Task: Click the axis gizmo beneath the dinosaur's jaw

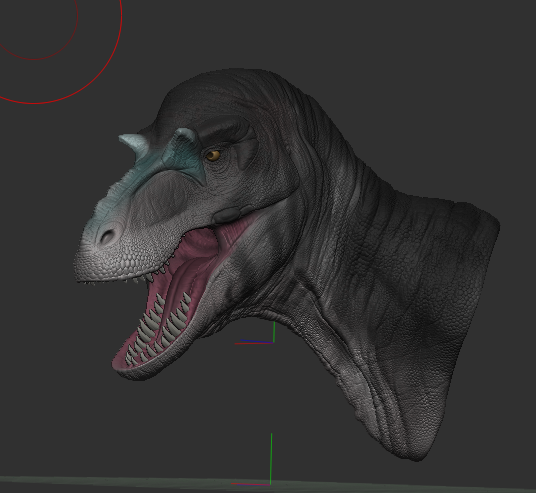Action: pyautogui.click(x=255, y=333)
